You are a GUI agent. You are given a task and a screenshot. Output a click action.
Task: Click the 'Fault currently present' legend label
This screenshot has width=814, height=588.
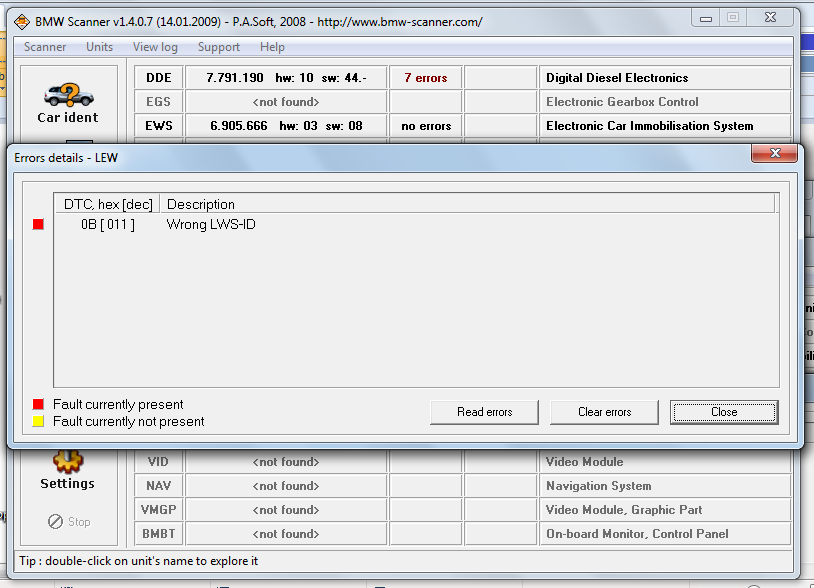pyautogui.click(x=118, y=404)
